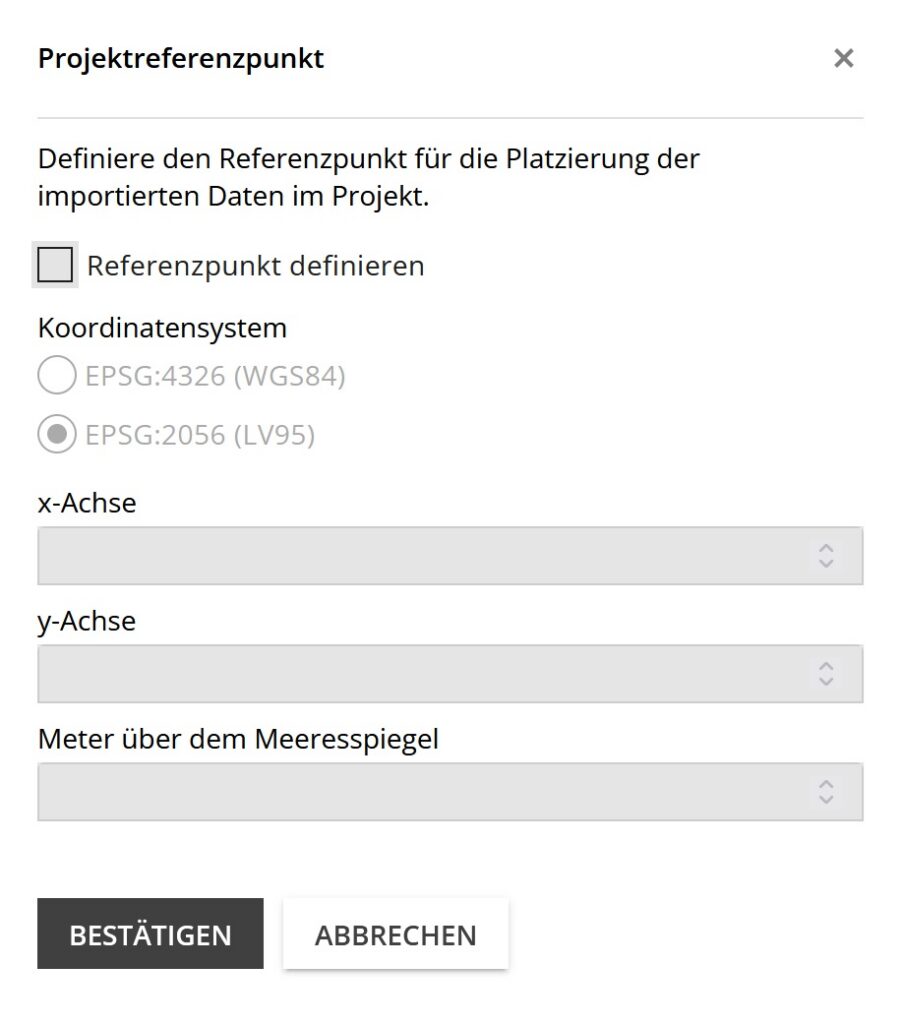Click the Meter über dem Meeresspiegel label
The width and height of the screenshot is (902, 1024).
click(238, 739)
